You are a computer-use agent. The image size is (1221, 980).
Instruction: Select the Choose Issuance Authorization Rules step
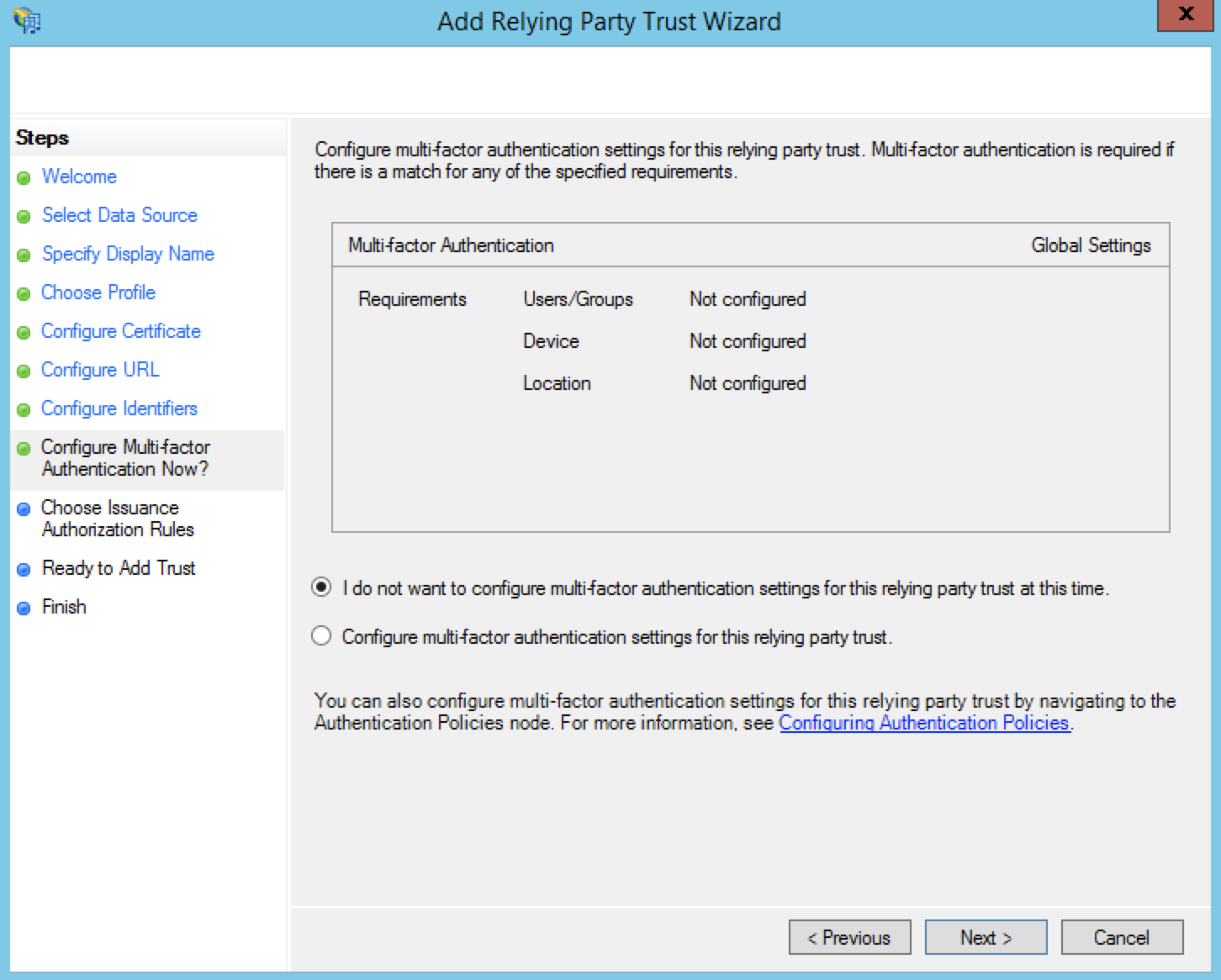110,519
